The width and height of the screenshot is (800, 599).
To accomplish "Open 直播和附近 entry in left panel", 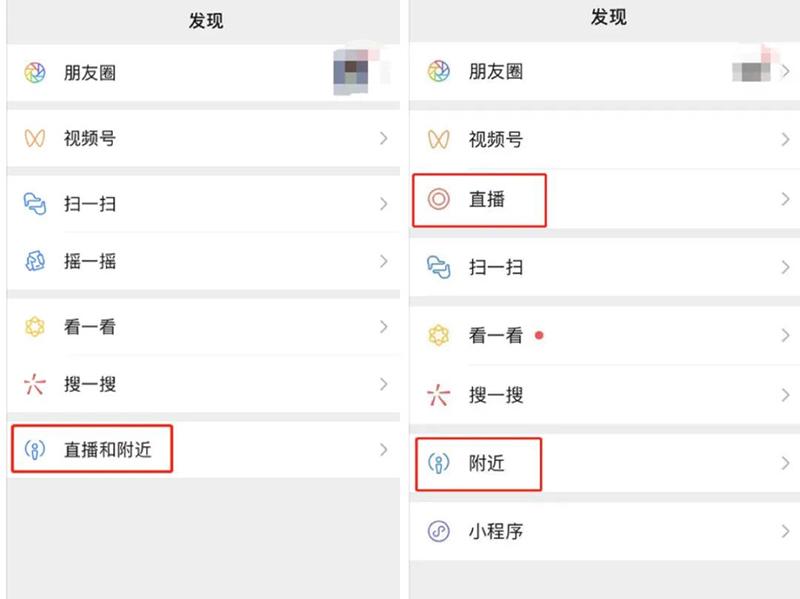I will (108, 450).
